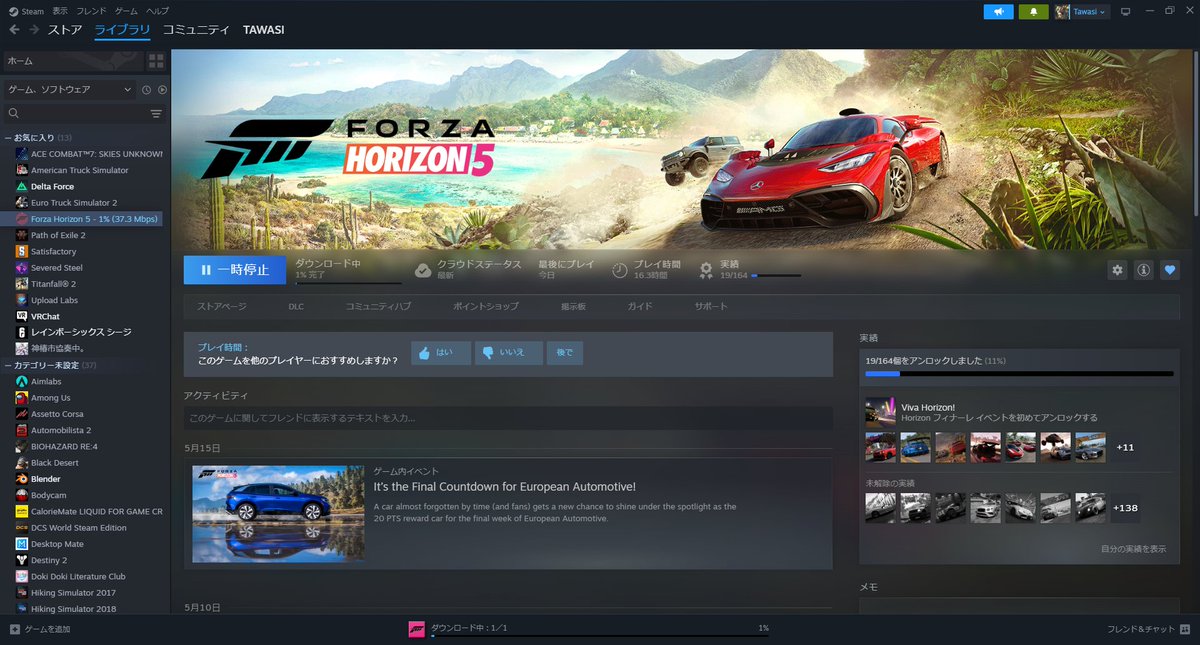Open the TAWASI profile tab
The image size is (1200, 645).
point(263,30)
